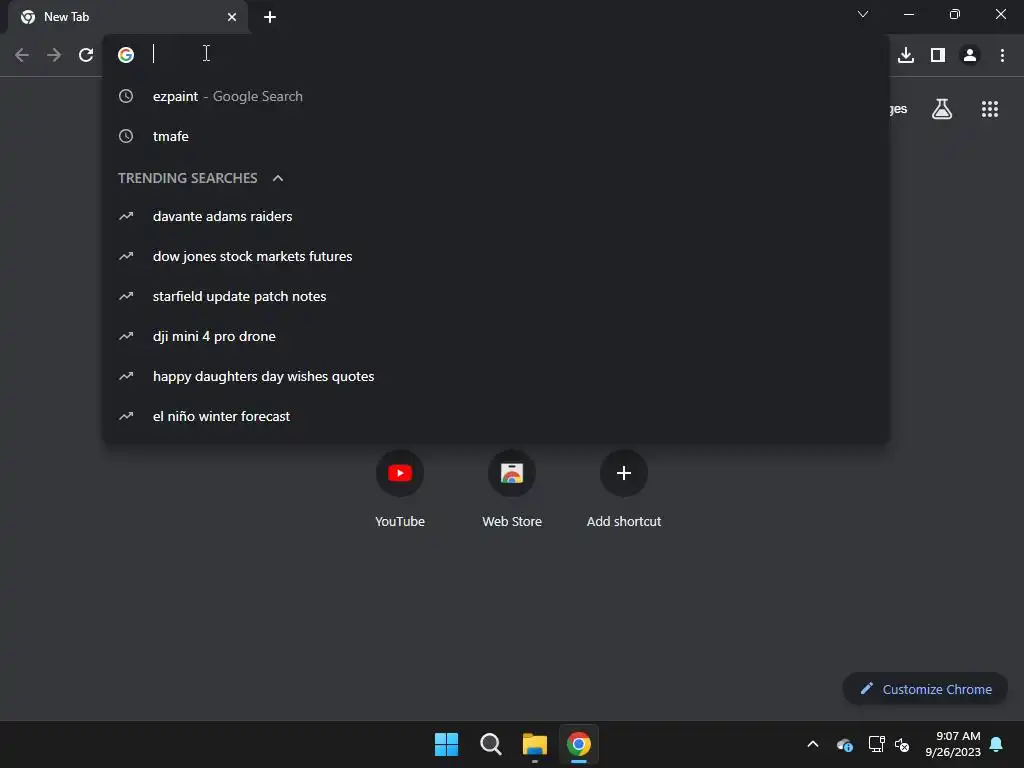Reload the current page
The height and width of the screenshot is (768, 1024).
click(x=86, y=55)
